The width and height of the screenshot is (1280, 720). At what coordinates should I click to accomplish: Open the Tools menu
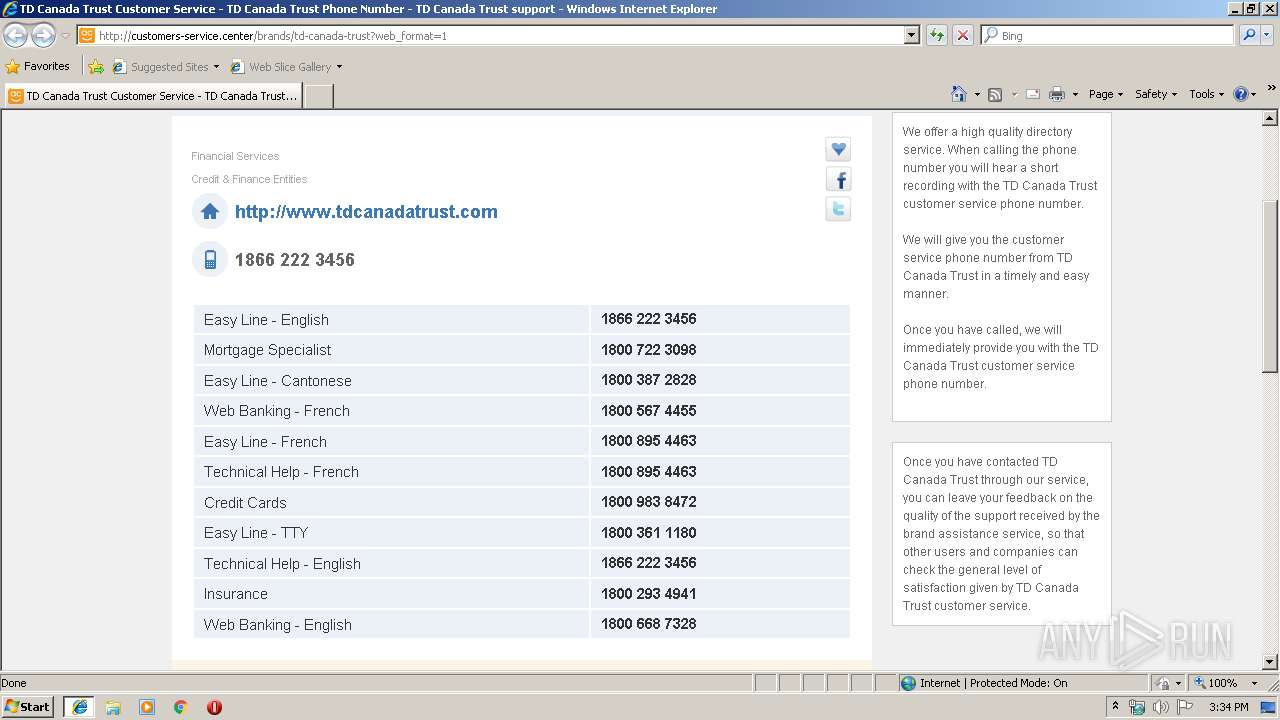point(1206,94)
